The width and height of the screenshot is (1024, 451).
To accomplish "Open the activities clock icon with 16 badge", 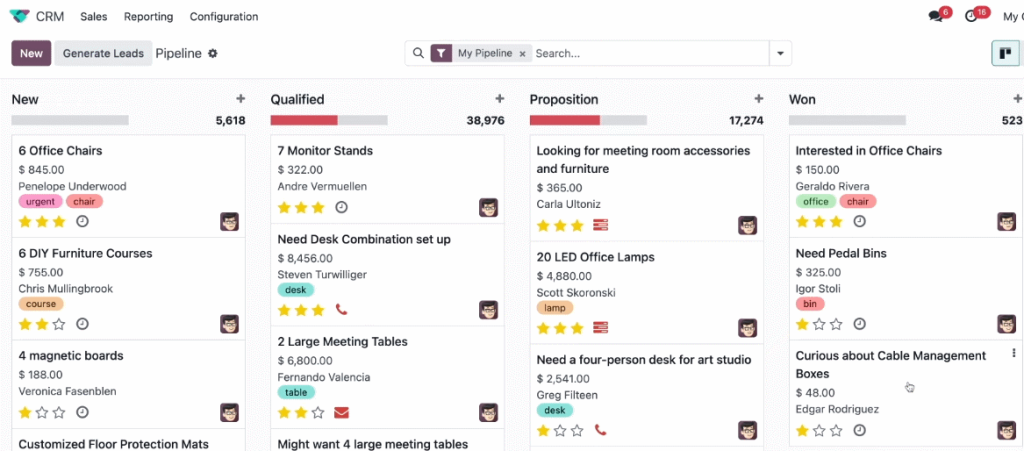I will pos(971,16).
